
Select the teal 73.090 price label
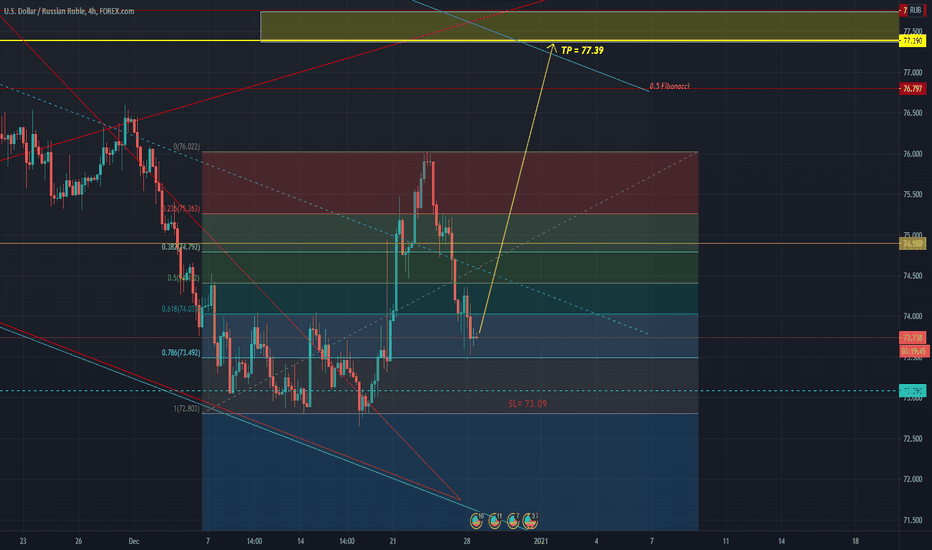tap(912, 391)
